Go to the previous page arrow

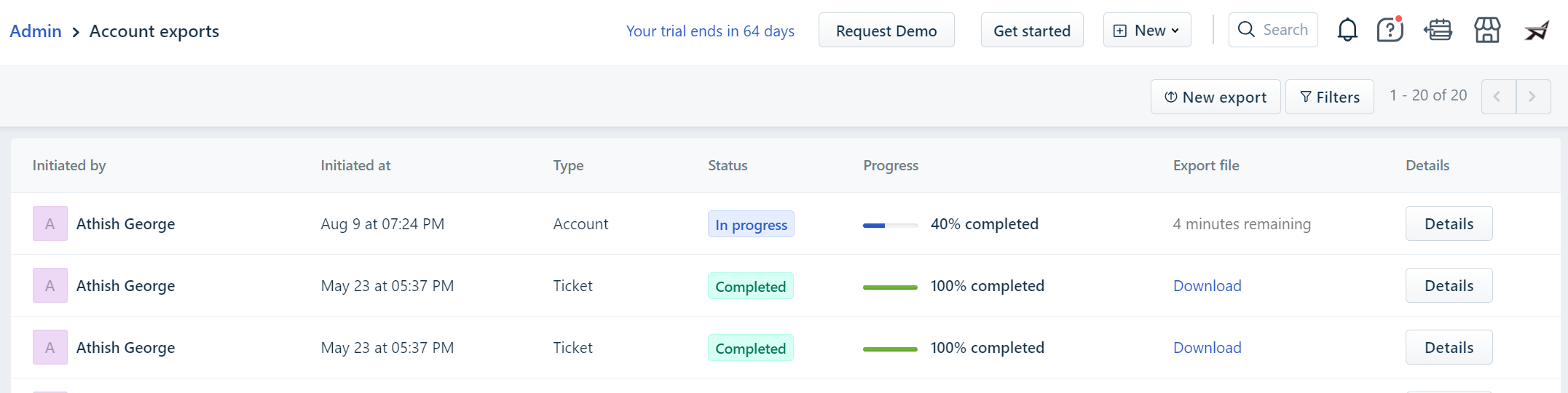[x=1498, y=97]
